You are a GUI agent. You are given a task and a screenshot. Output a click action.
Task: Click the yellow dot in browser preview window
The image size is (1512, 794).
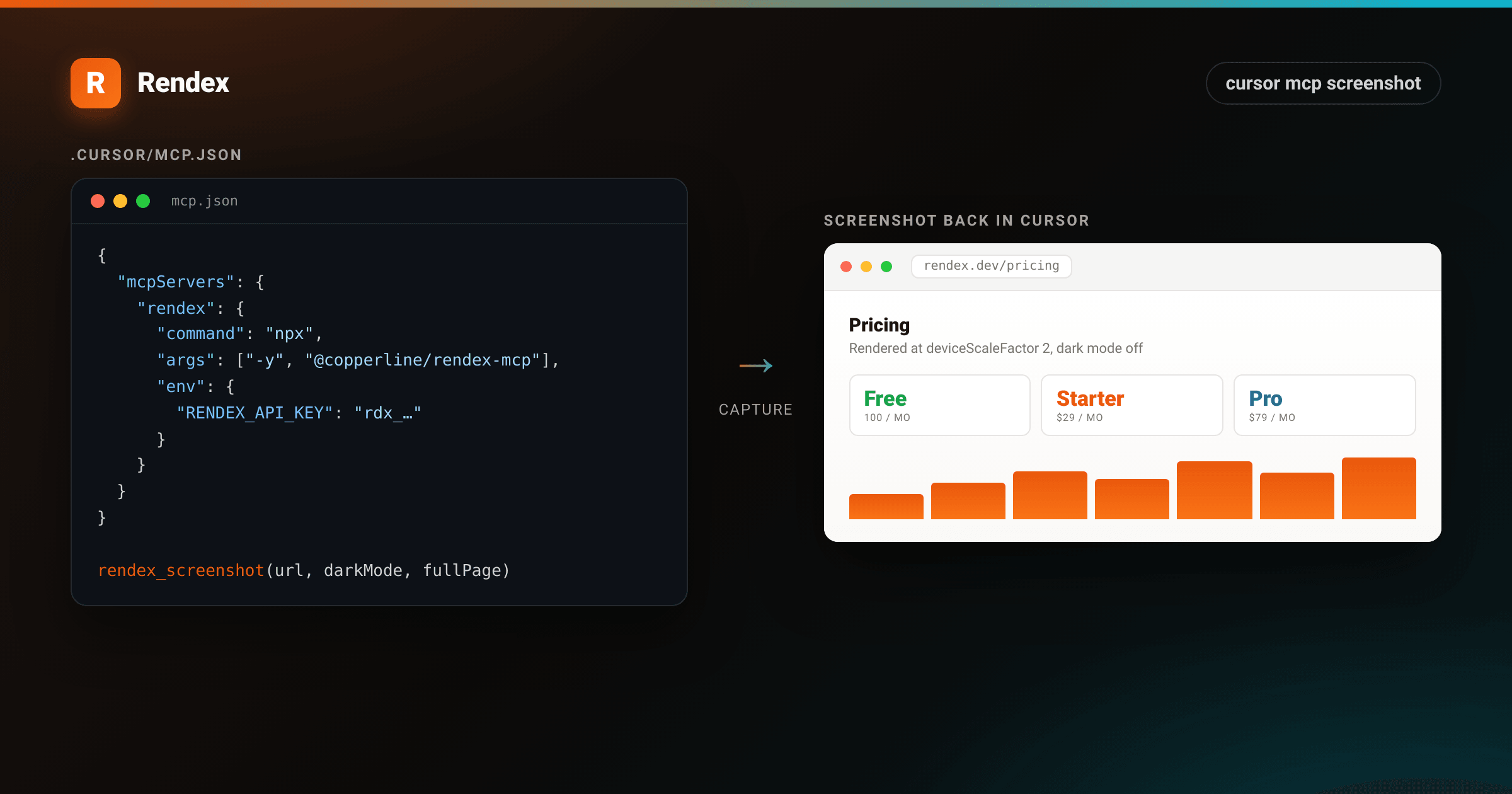tap(866, 267)
